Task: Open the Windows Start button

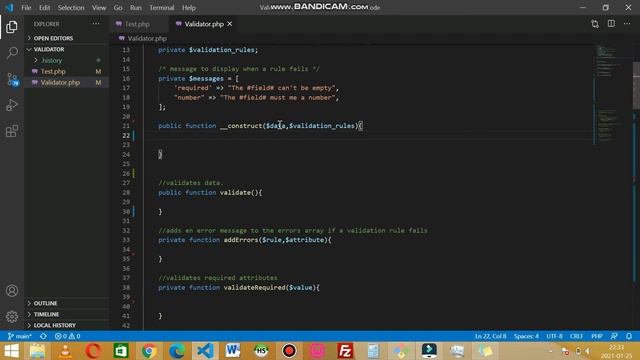Action: pyautogui.click(x=11, y=351)
